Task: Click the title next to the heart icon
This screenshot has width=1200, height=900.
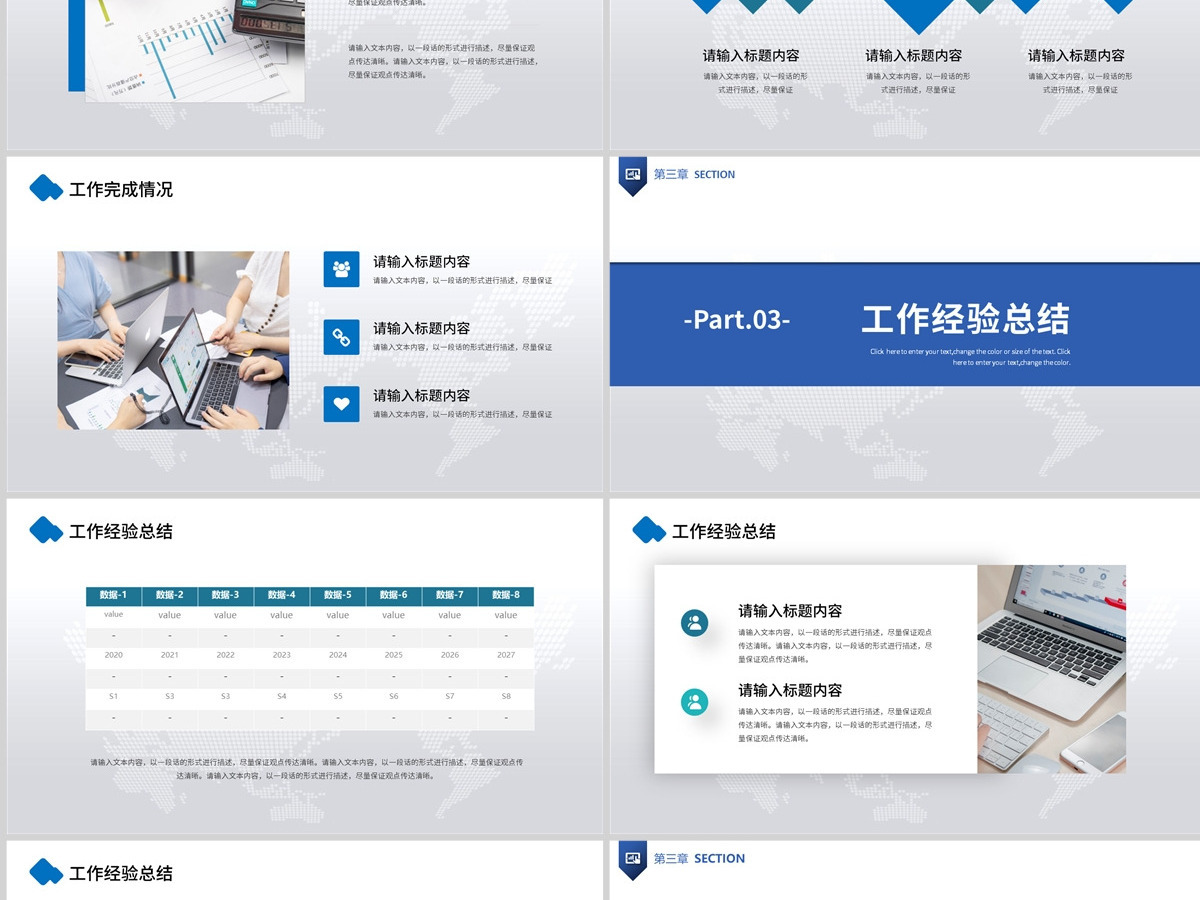Action: (x=421, y=396)
